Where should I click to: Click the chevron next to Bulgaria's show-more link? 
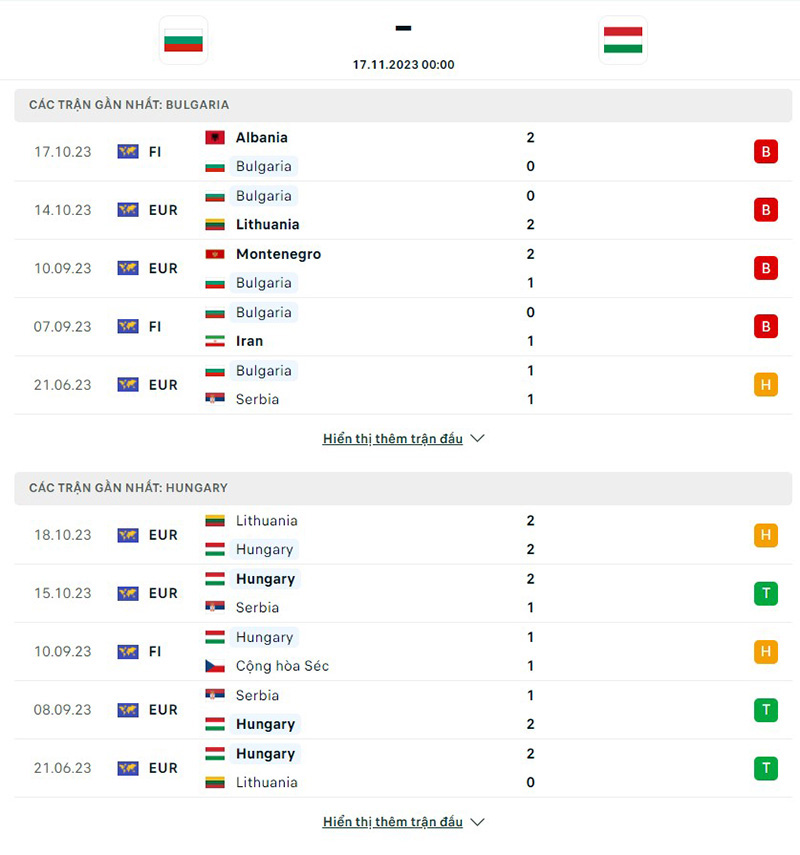(x=477, y=438)
